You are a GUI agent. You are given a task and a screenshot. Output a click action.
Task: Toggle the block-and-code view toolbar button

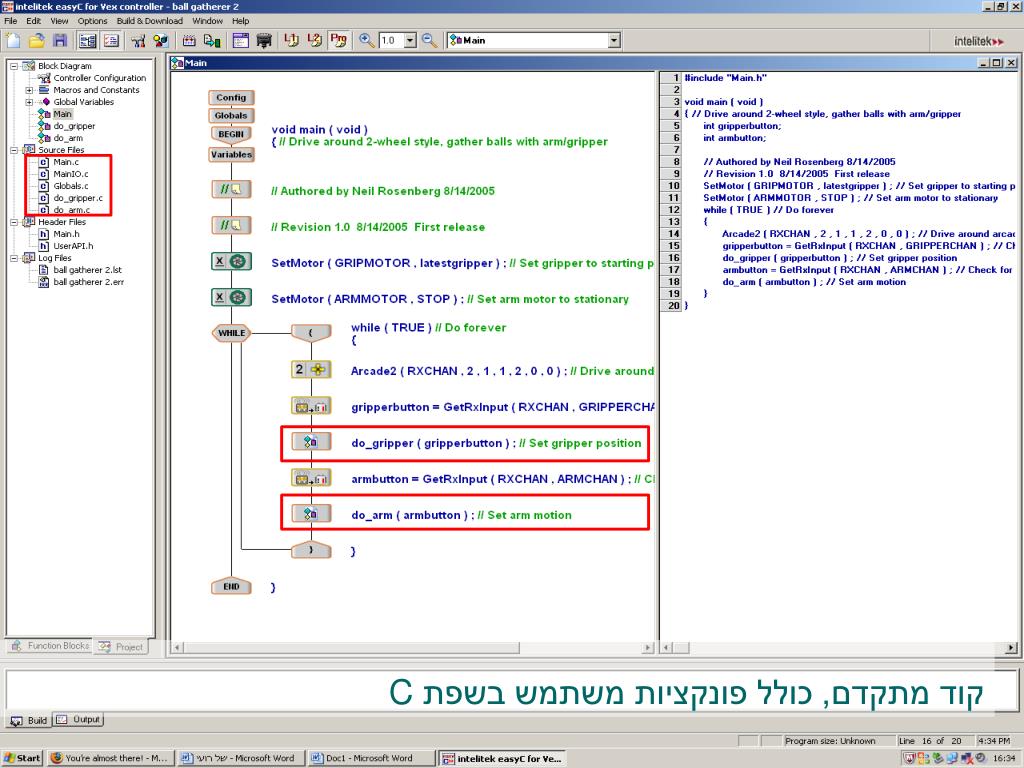(88, 40)
